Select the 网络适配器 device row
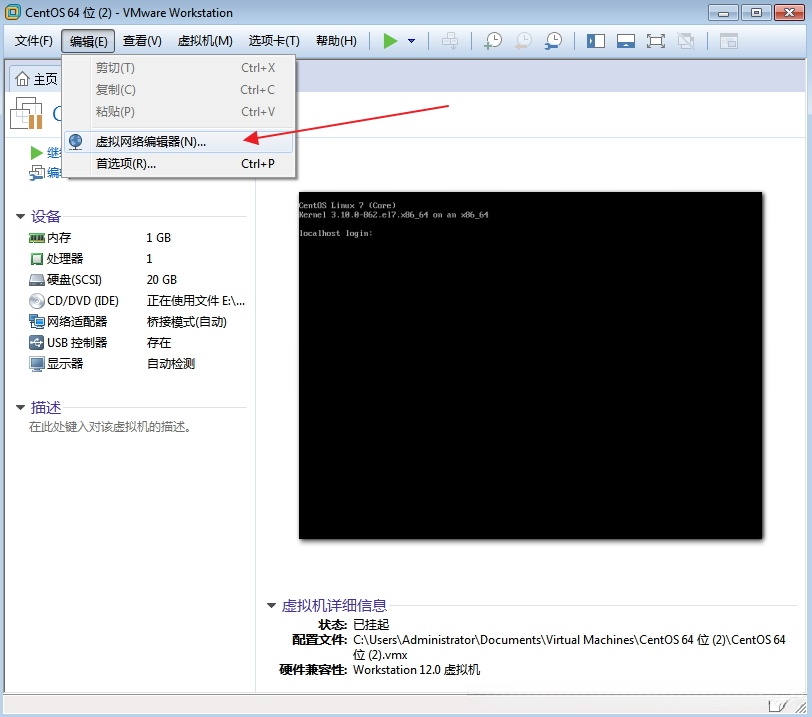Viewport: 812px width, 717px height. (137, 321)
